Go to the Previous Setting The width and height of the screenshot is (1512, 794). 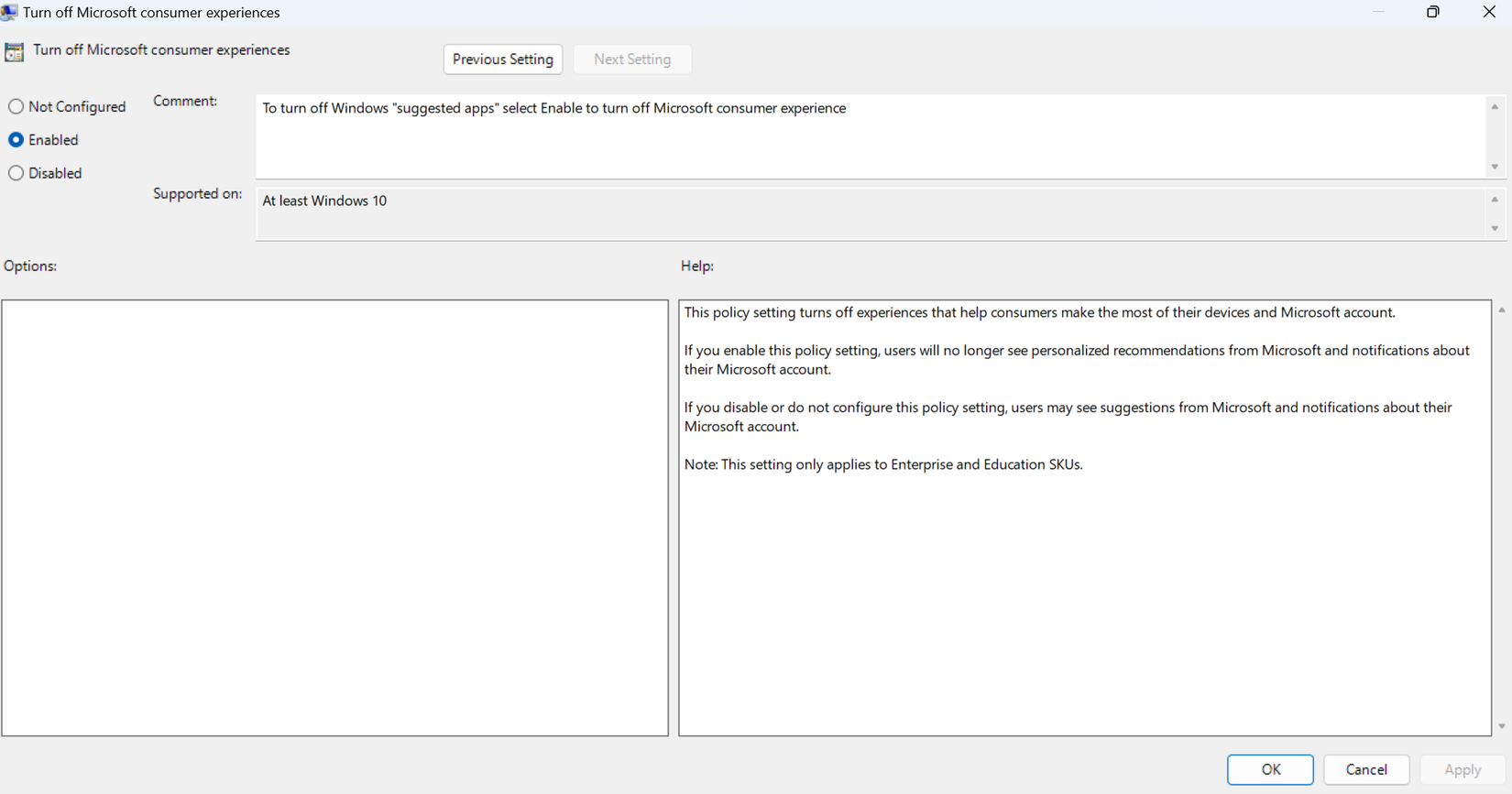pyautogui.click(x=503, y=60)
